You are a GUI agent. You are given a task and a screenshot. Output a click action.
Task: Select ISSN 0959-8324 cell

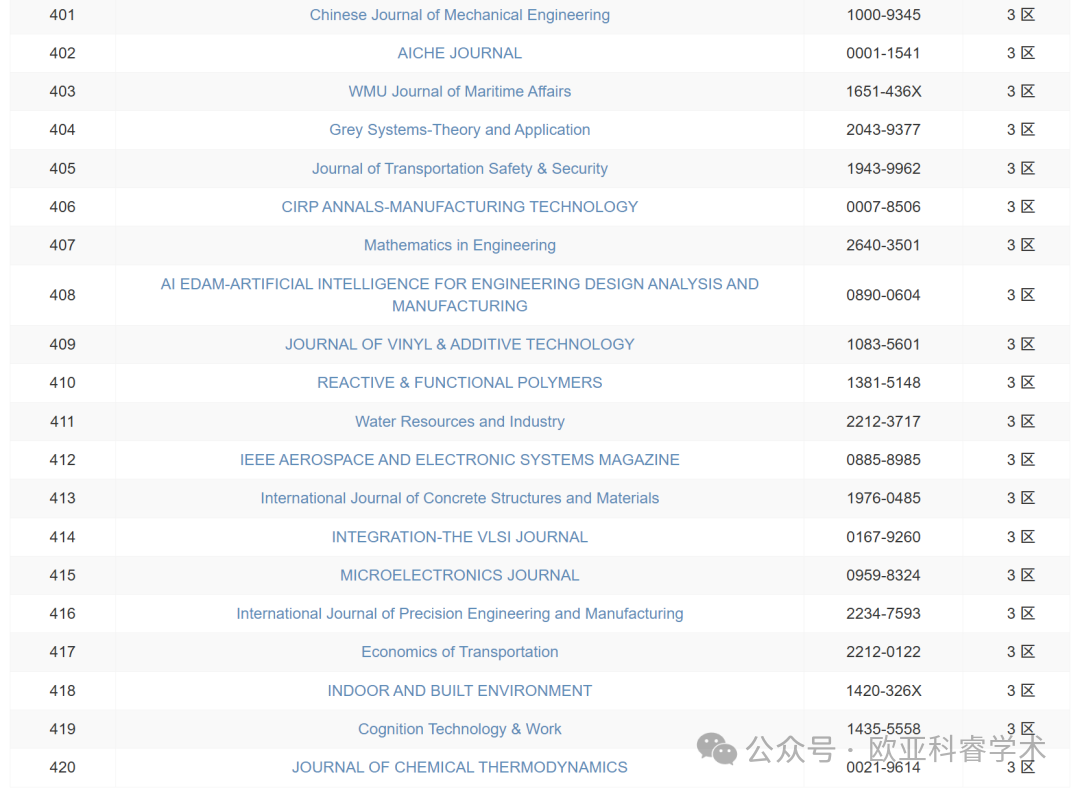pyautogui.click(x=883, y=575)
